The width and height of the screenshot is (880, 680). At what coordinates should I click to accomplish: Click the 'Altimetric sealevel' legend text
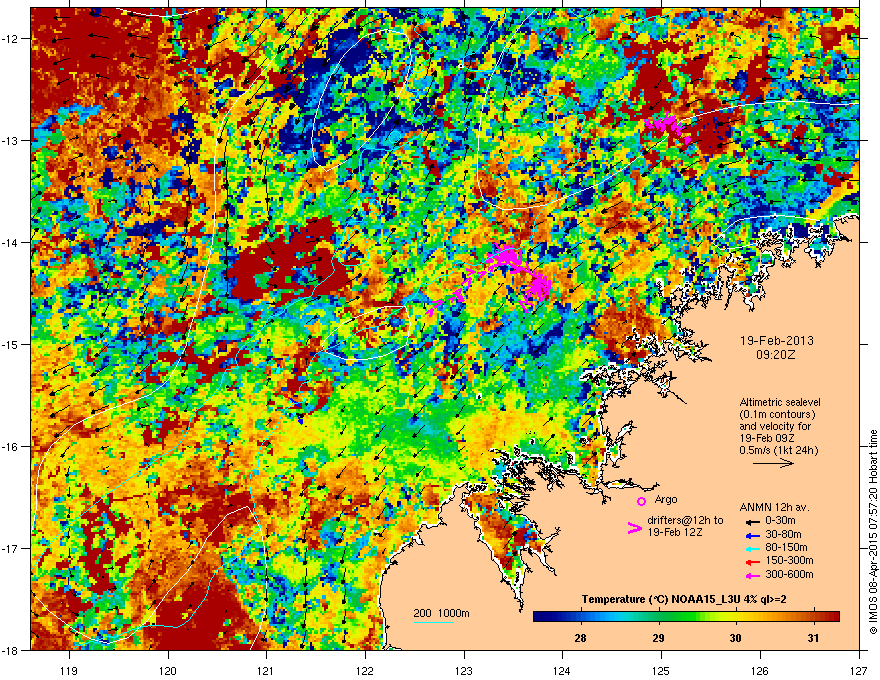[x=780, y=402]
